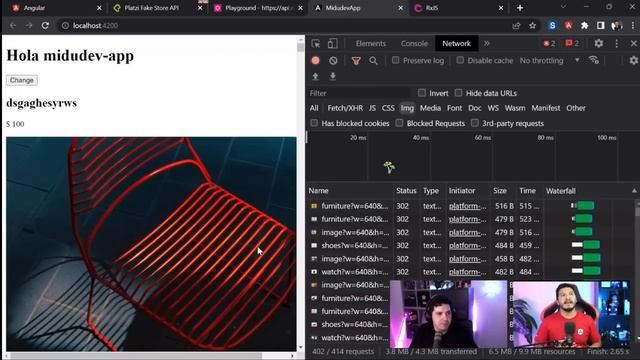The height and width of the screenshot is (360, 640).
Task: Open network conditions wifi icon
Action: pos(593,60)
